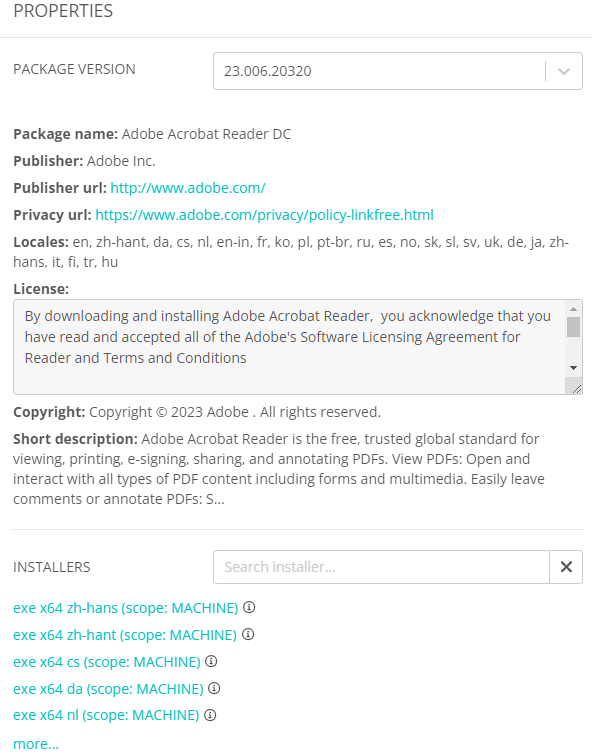Screen dimensions: 592x755
Task: Click license box scroll down arrow
Action: [x=573, y=368]
